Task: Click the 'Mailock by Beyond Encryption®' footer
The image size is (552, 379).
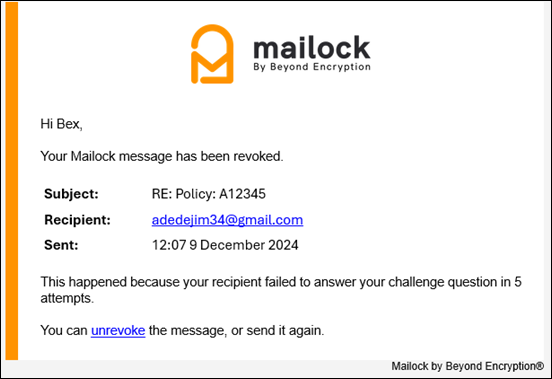Action: [x=468, y=366]
